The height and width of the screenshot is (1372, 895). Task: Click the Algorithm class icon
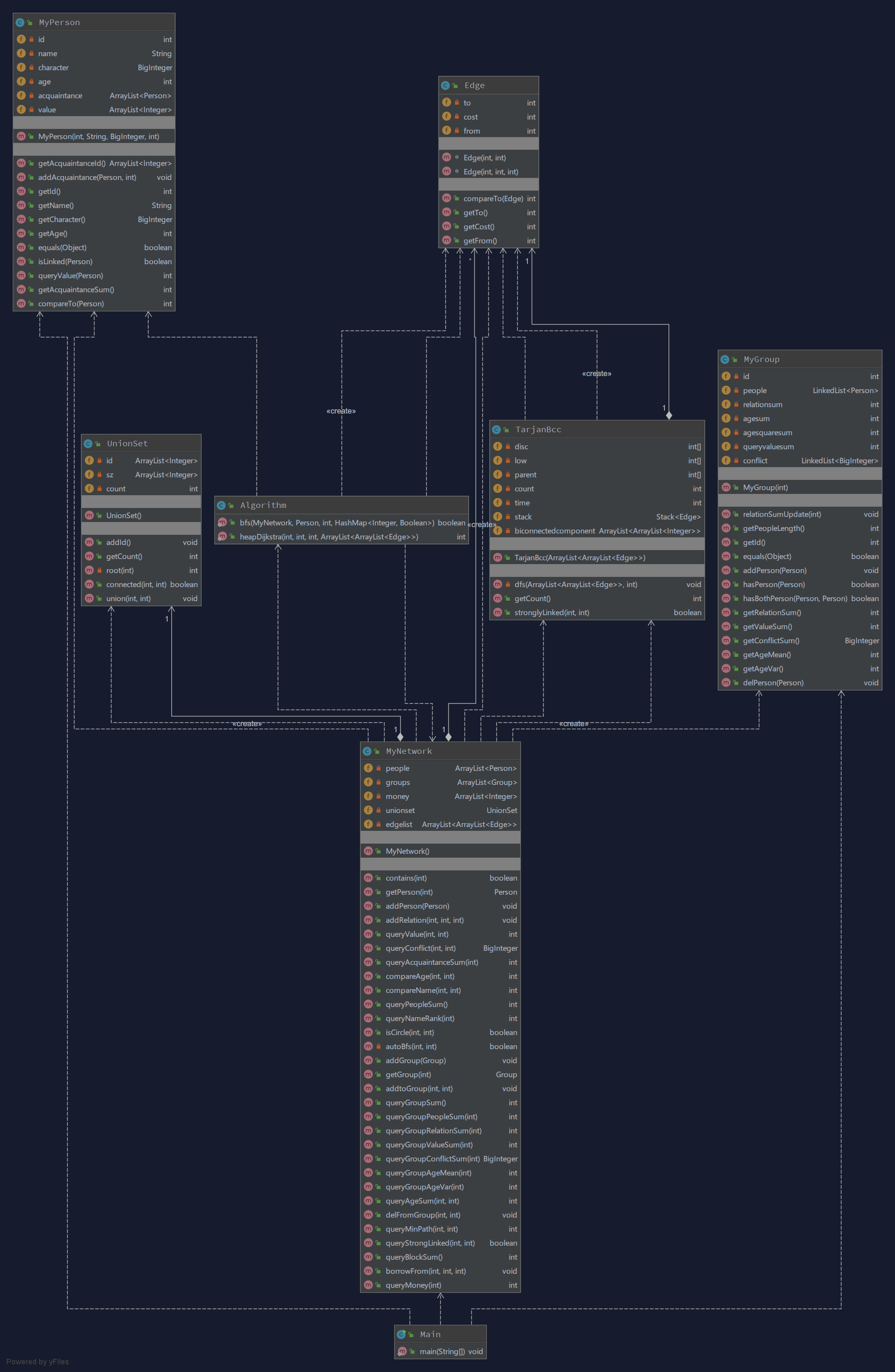(x=221, y=505)
